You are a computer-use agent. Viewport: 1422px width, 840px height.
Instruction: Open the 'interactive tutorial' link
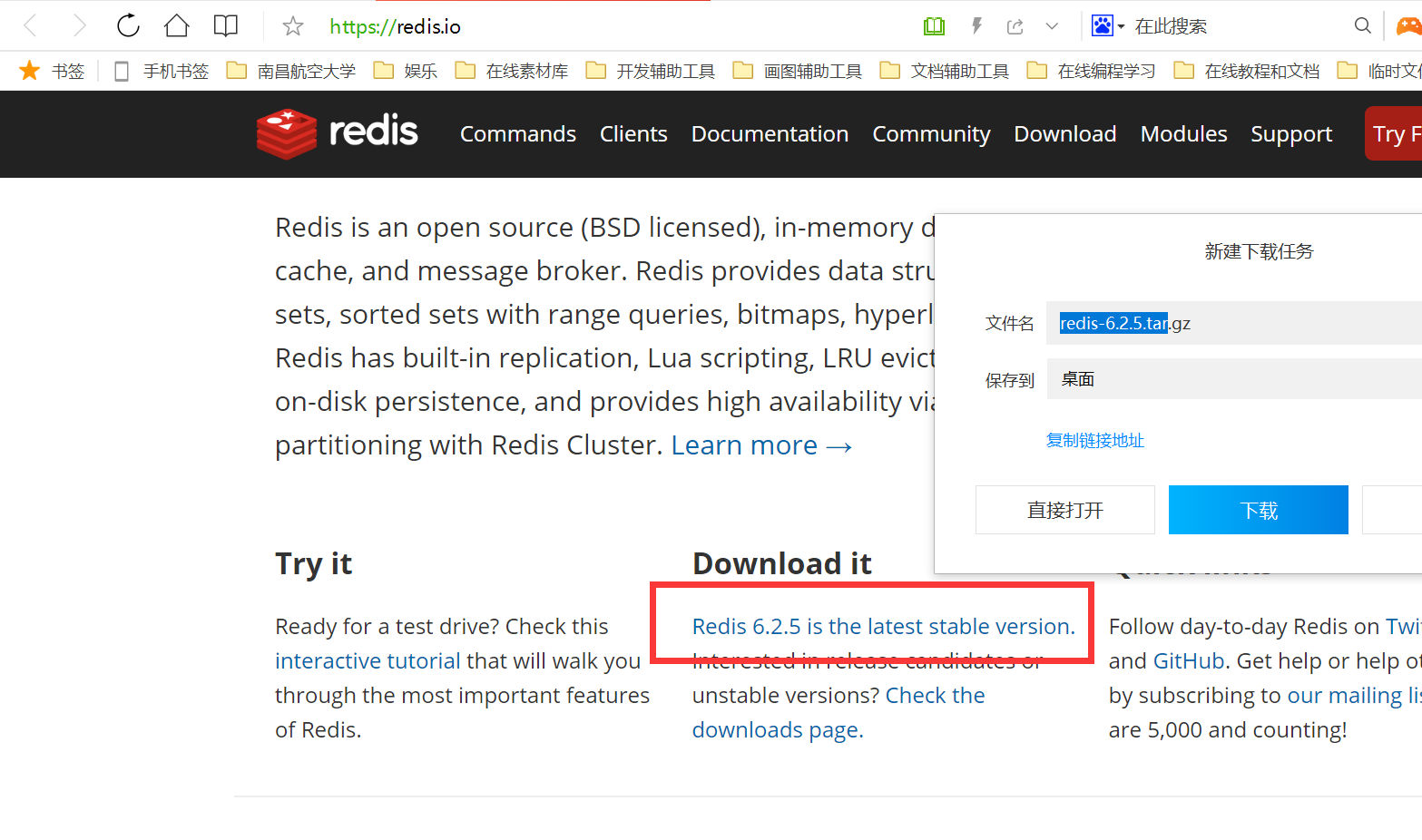click(368, 661)
